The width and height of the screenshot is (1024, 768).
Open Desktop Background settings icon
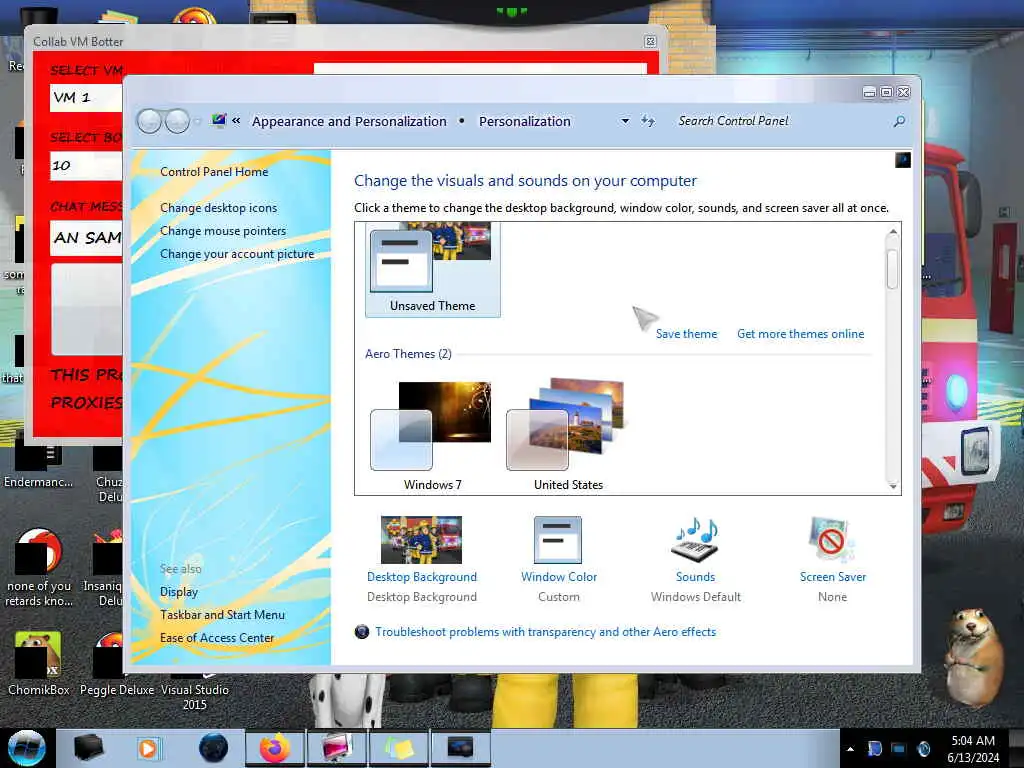[421, 539]
